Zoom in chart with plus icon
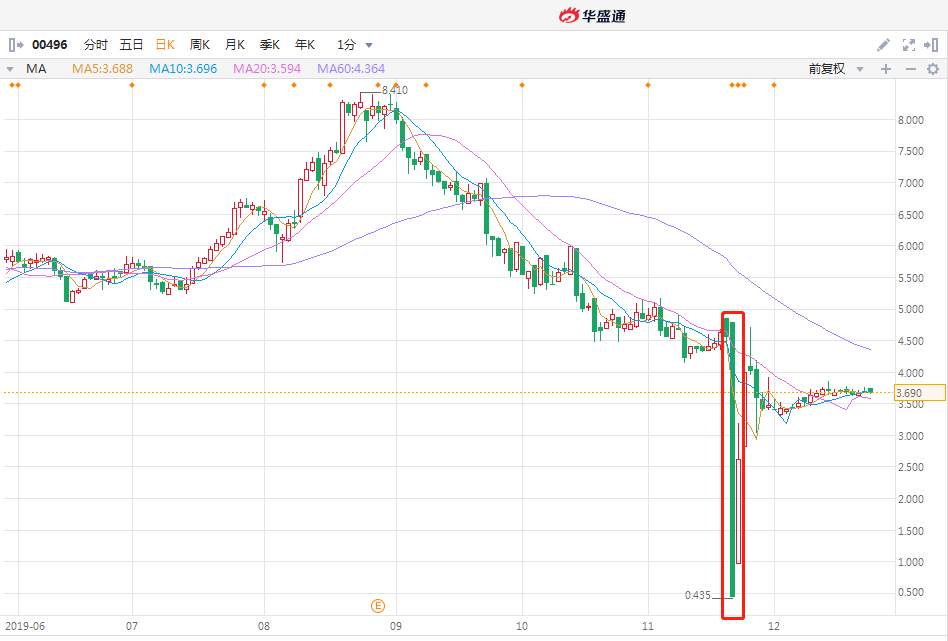The height and width of the screenshot is (641, 948). 886,69
